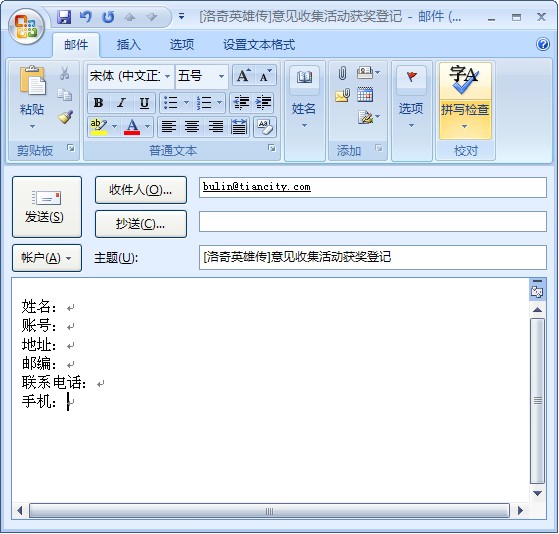Open the 设置文本格式 tab
This screenshot has height=534, width=559.
pos(259,45)
